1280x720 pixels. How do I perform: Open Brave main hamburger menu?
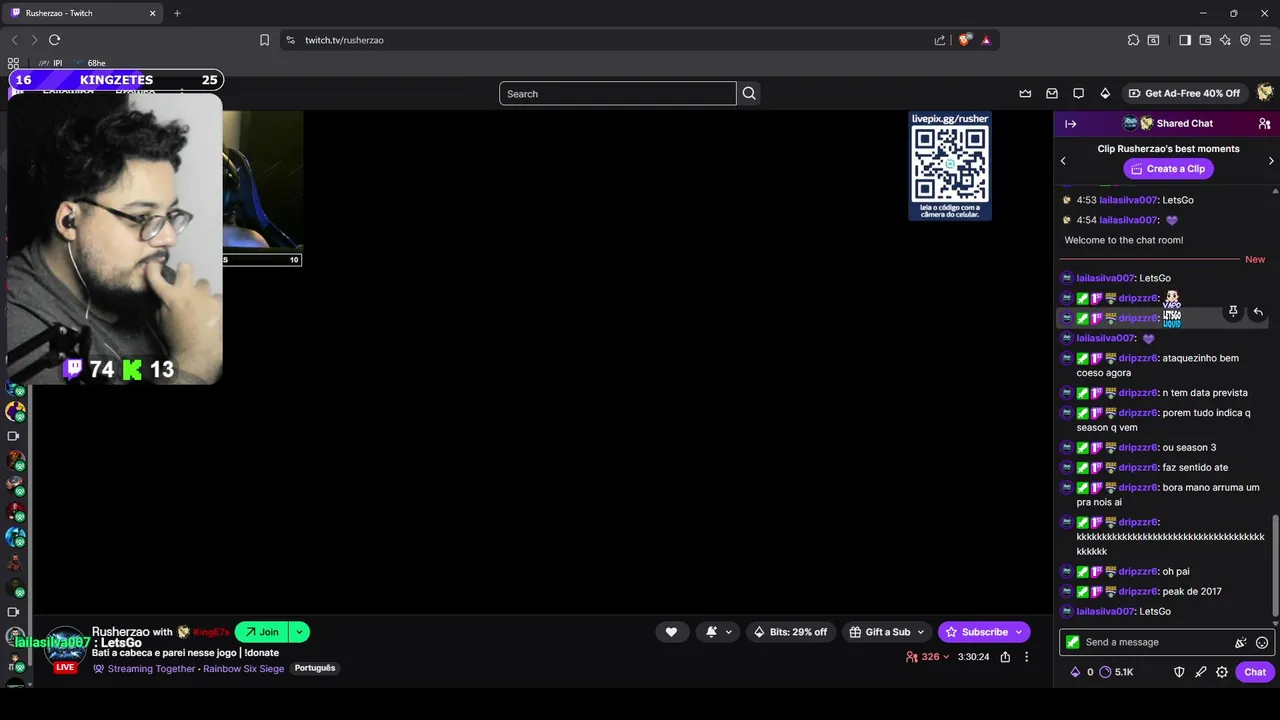click(1265, 40)
